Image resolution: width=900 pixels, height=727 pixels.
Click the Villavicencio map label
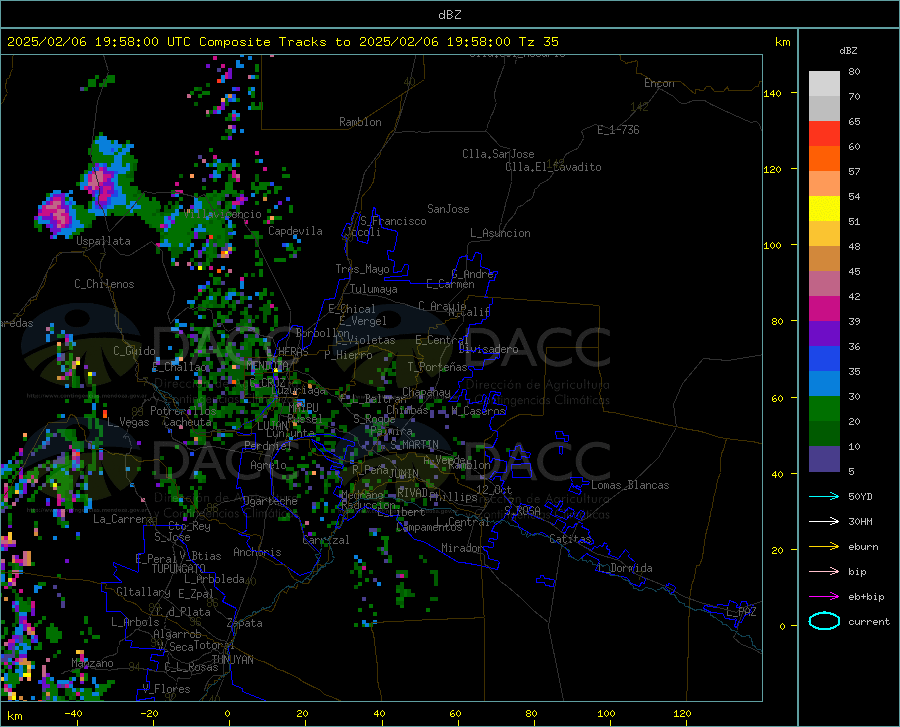pos(223,214)
